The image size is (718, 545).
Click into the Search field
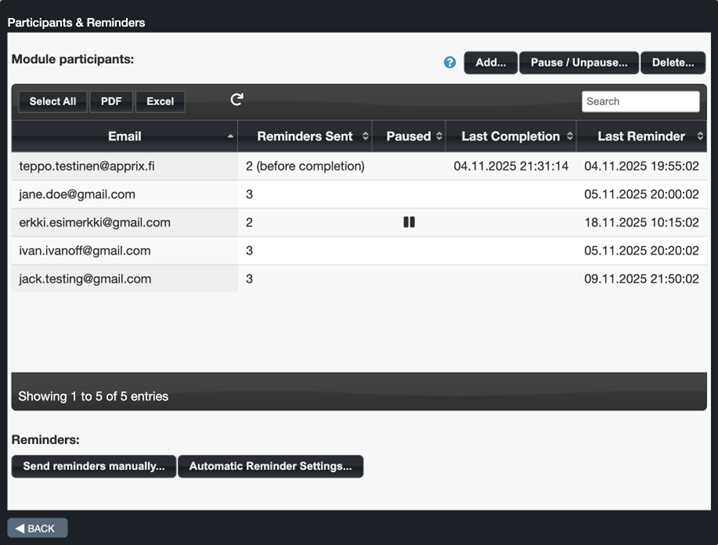640,101
